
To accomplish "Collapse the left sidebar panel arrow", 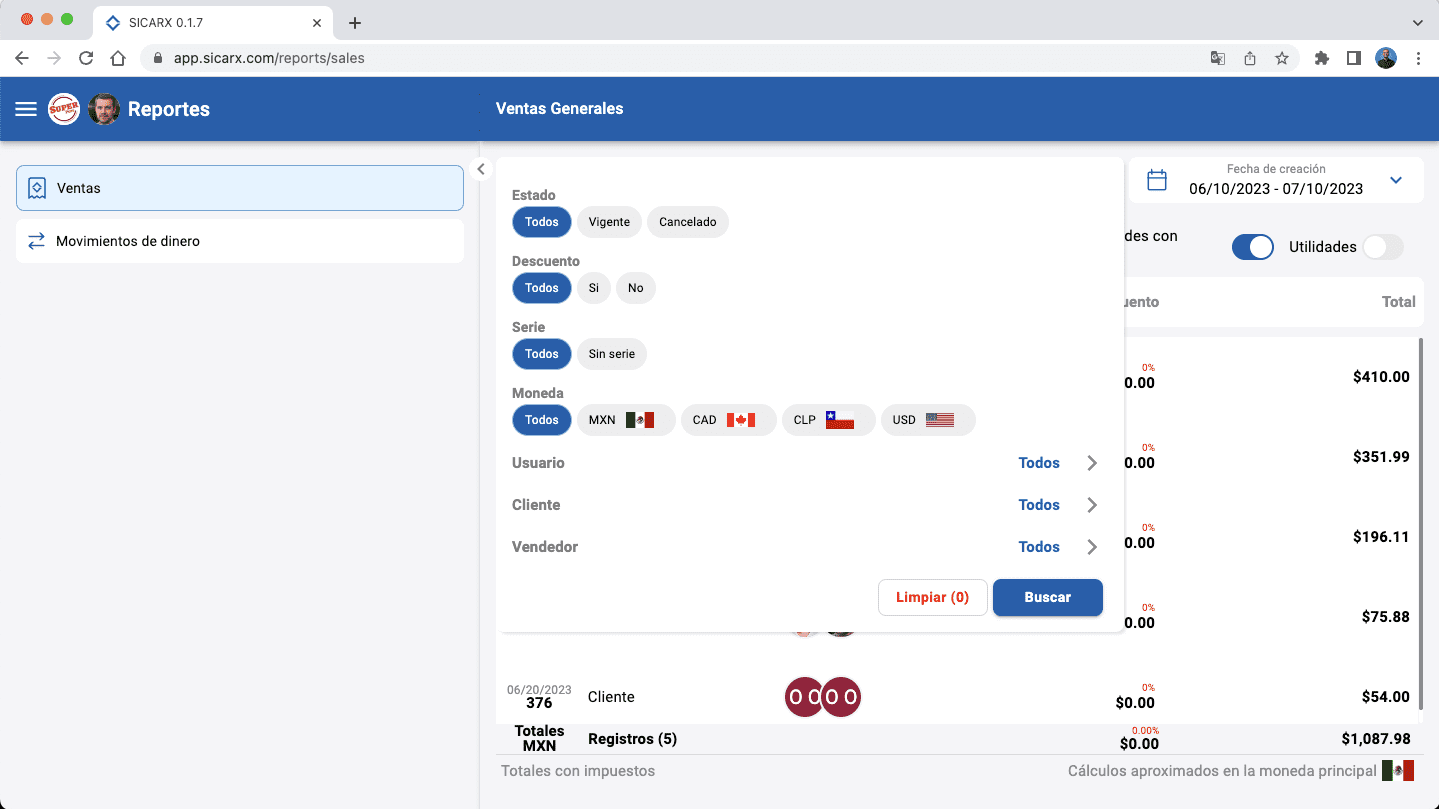I will click(480, 169).
